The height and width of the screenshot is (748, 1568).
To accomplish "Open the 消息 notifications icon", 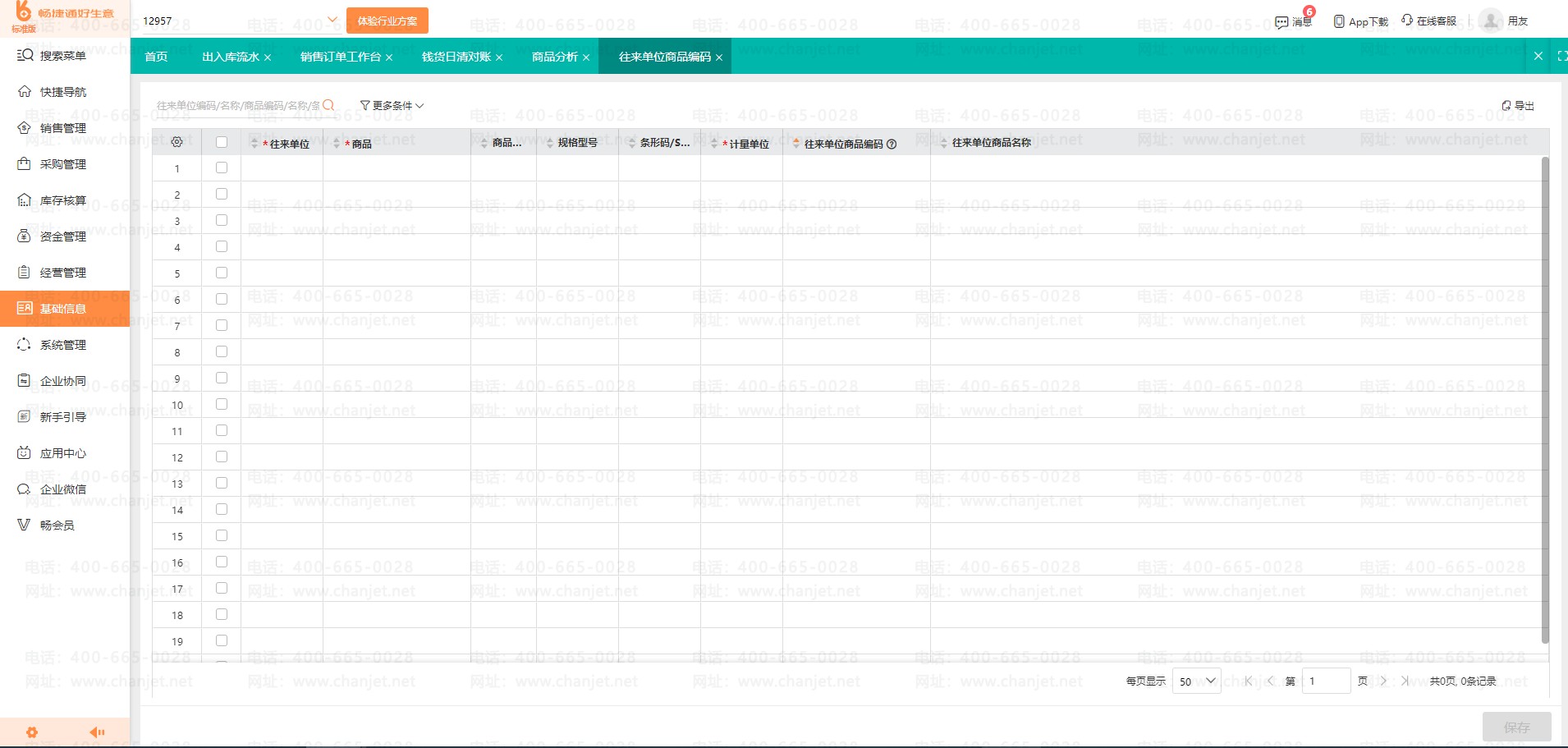I will pyautogui.click(x=1281, y=22).
